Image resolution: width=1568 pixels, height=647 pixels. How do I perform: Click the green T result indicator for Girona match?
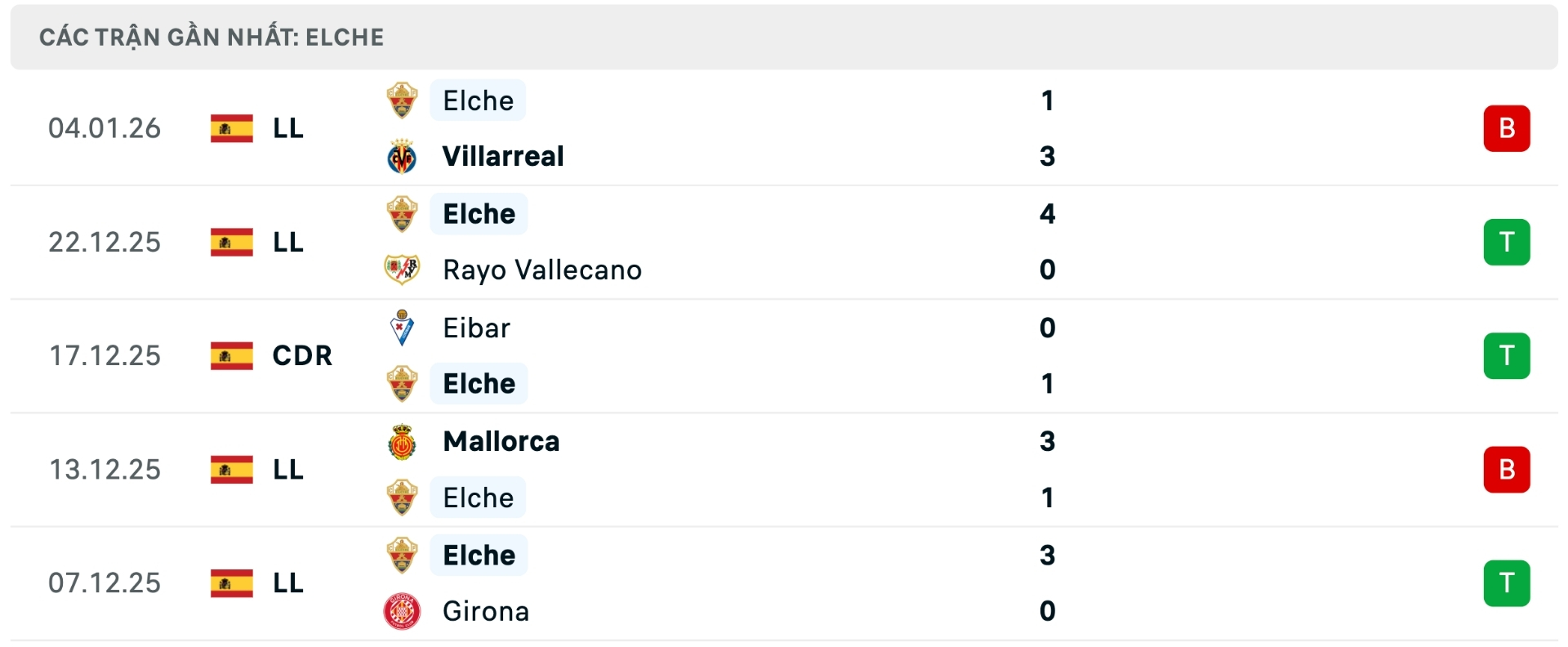tap(1508, 582)
